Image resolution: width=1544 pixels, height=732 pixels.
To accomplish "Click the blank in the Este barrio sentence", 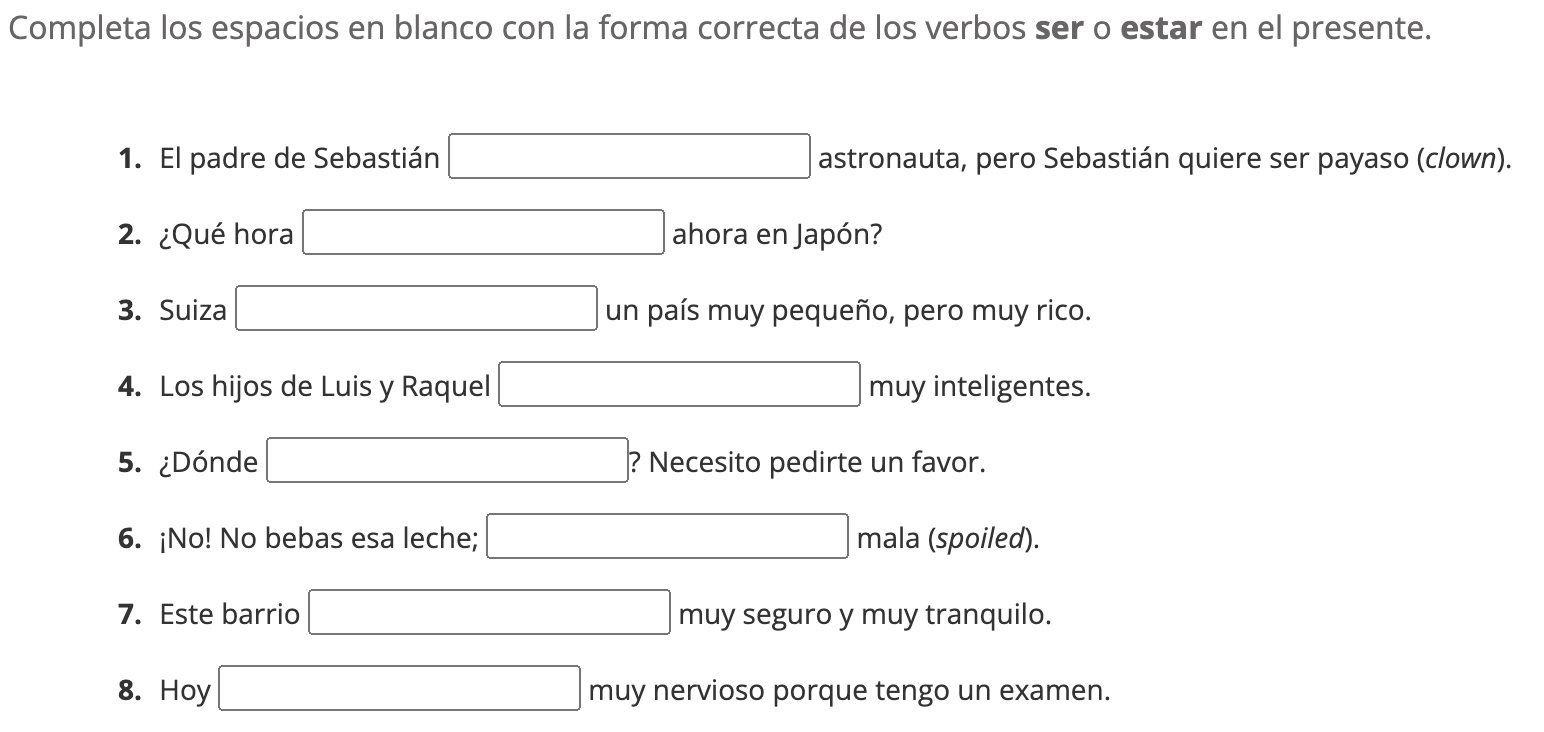I will pyautogui.click(x=489, y=612).
